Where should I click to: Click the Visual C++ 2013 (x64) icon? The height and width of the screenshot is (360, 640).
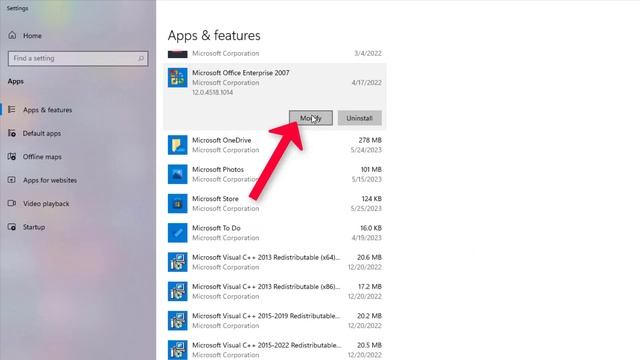pyautogui.click(x=178, y=262)
